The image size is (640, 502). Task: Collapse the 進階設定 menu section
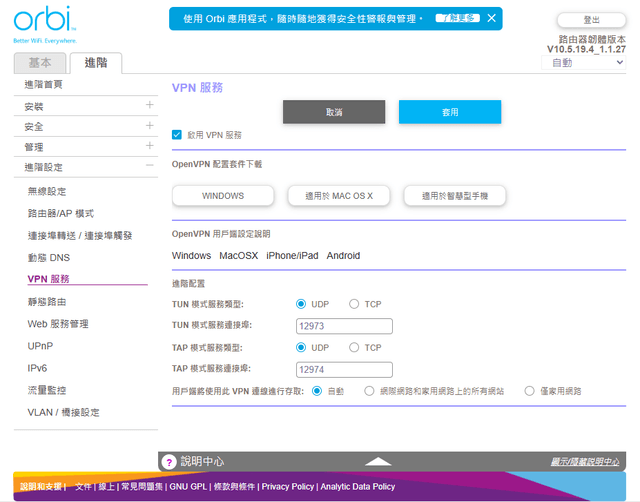click(x=149, y=165)
